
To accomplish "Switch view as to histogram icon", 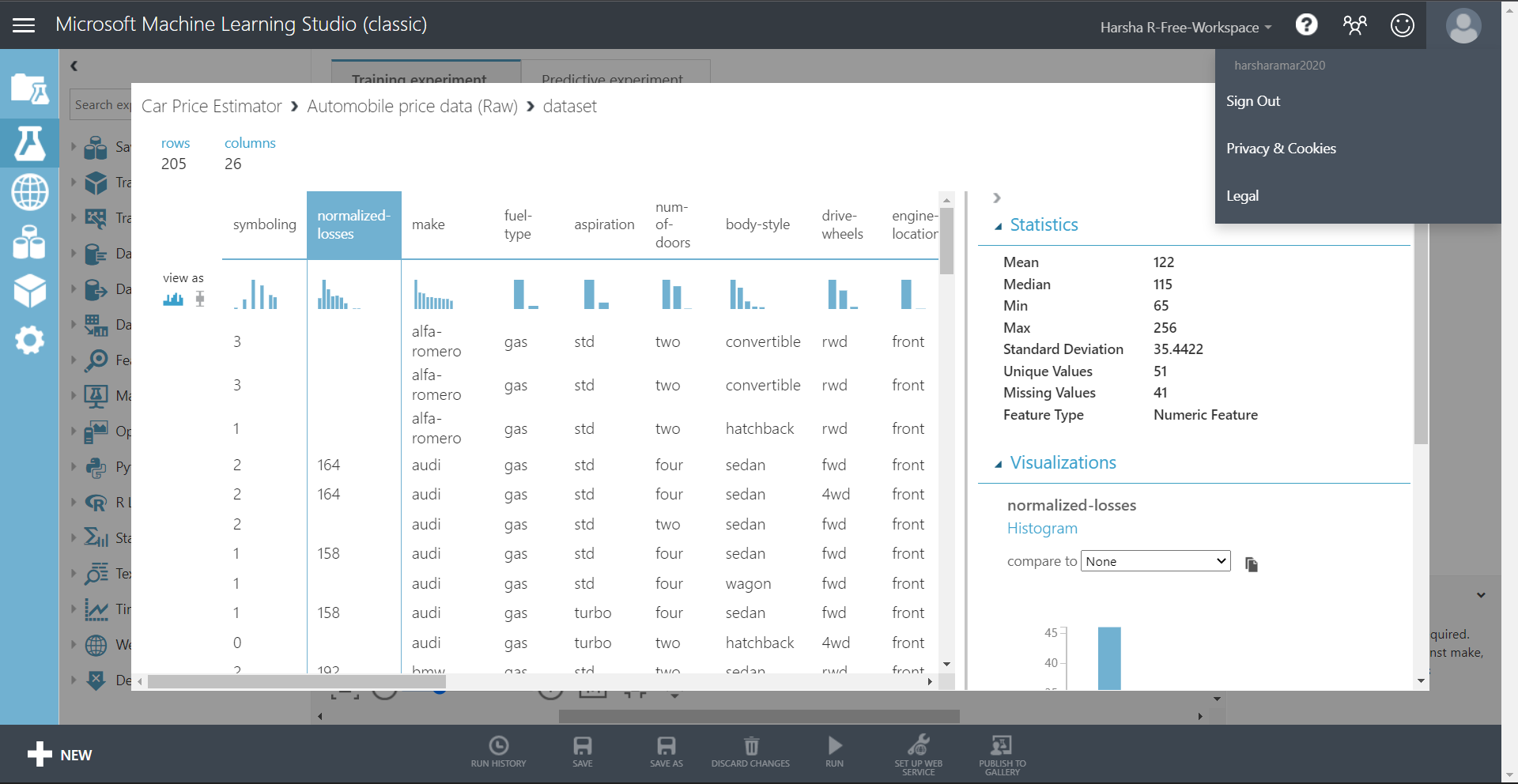I will pyautogui.click(x=173, y=299).
